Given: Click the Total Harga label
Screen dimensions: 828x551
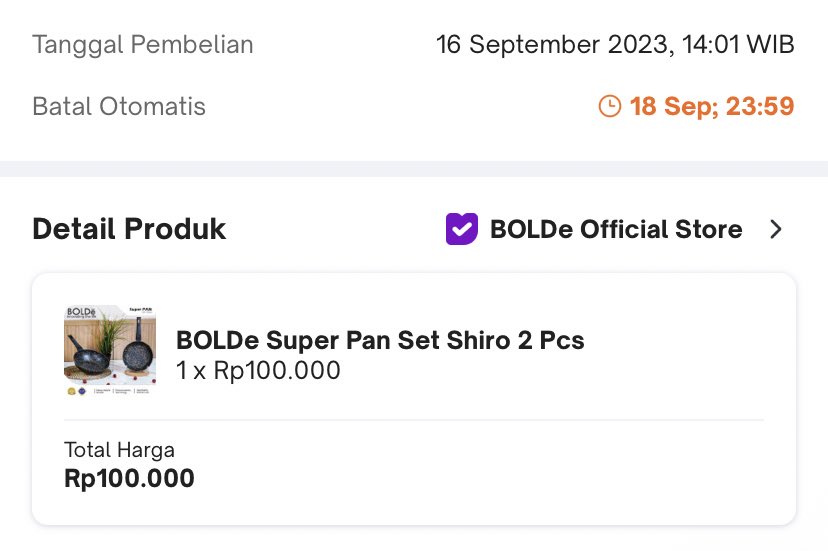Looking at the screenshot, I should click(119, 450).
